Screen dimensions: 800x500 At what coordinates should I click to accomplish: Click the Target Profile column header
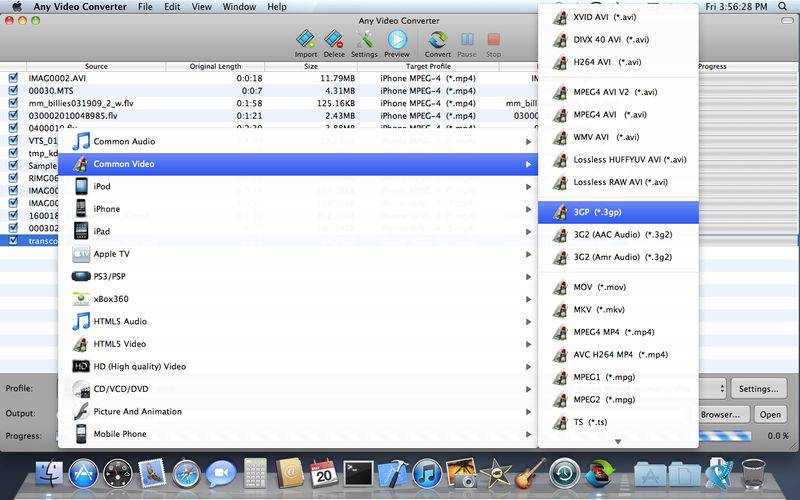pyautogui.click(x=428, y=66)
